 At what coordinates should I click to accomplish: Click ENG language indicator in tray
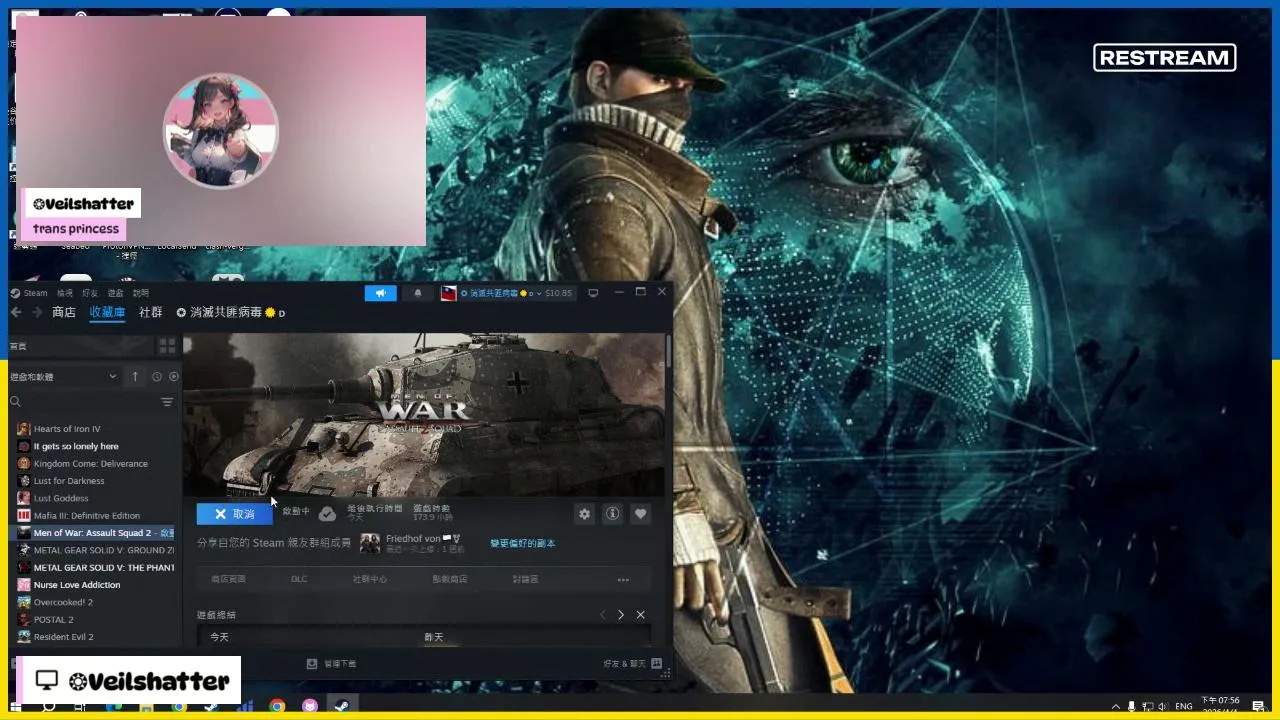click(x=1183, y=706)
